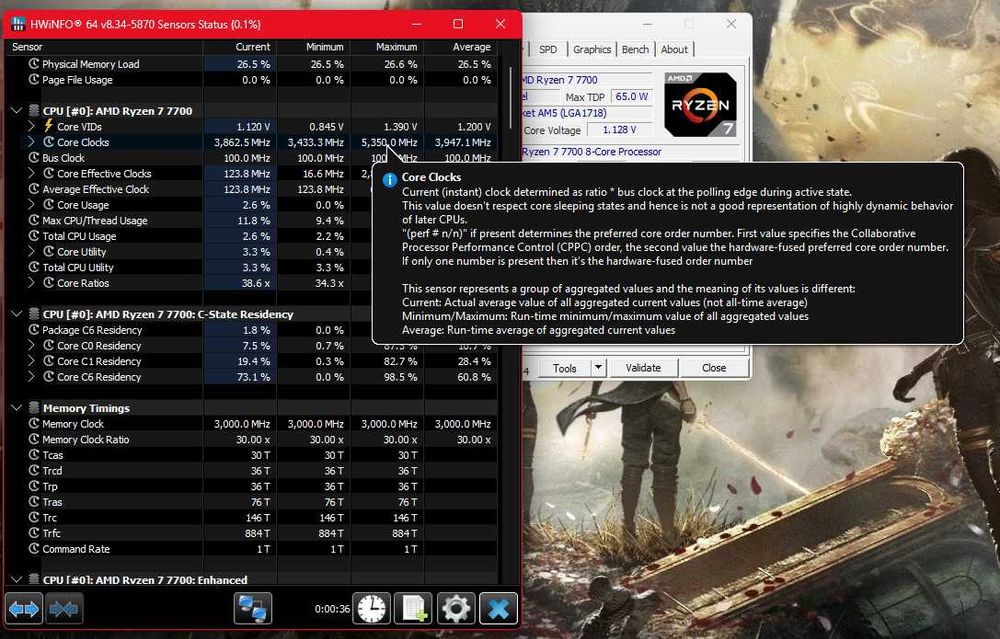Image resolution: width=1000 pixels, height=639 pixels.
Task: Click the C-State Residency section chip icon
Action: 34,314
